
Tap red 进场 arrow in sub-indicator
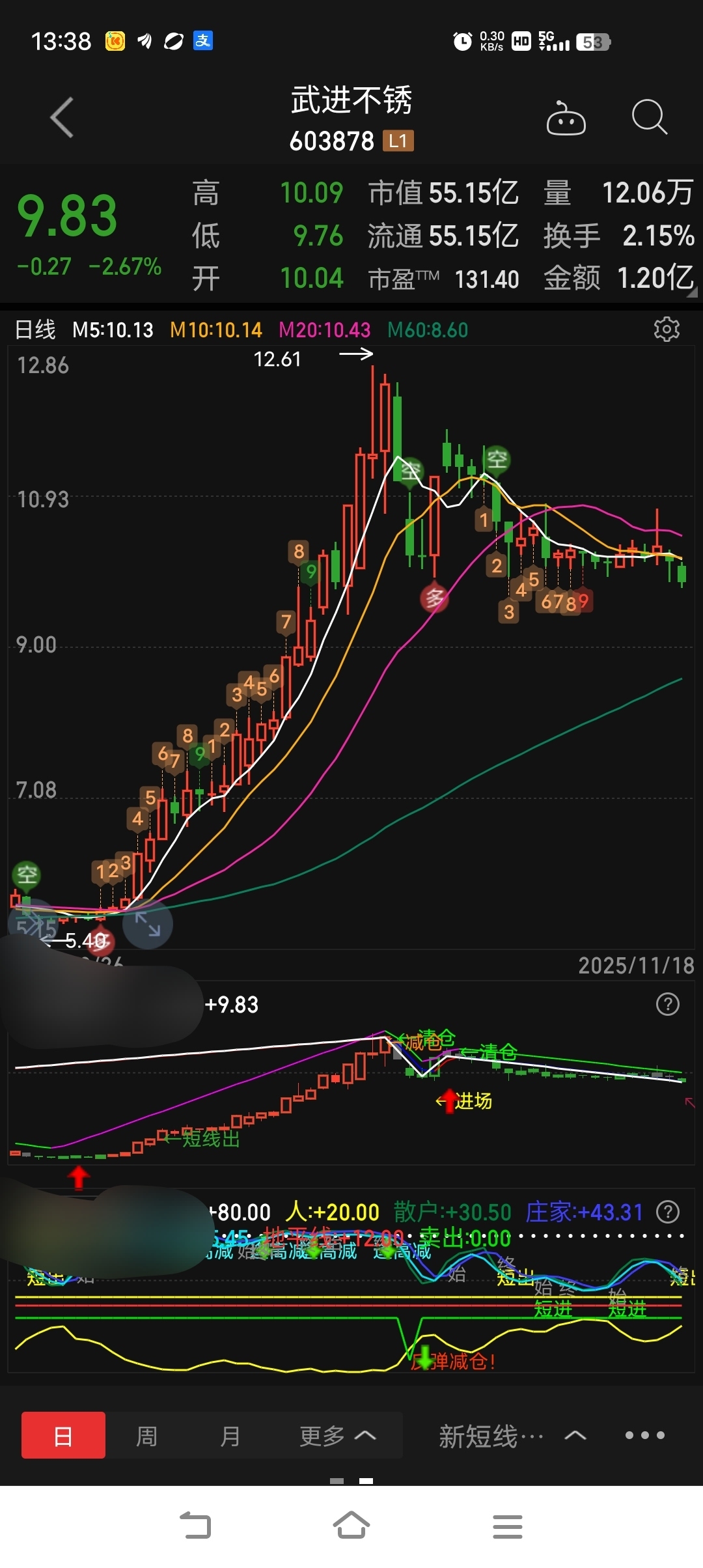coord(449,1100)
